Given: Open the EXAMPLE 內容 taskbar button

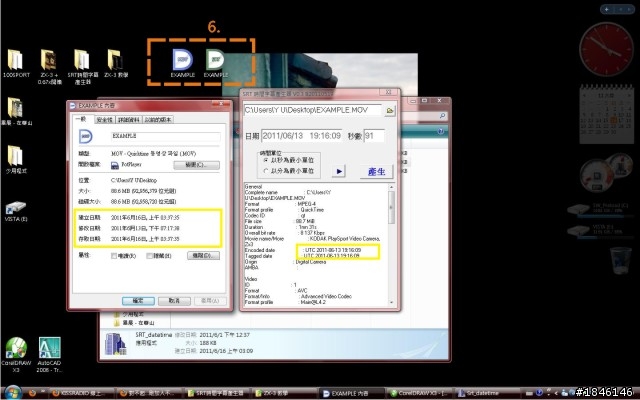Looking at the screenshot, I should (x=350, y=393).
